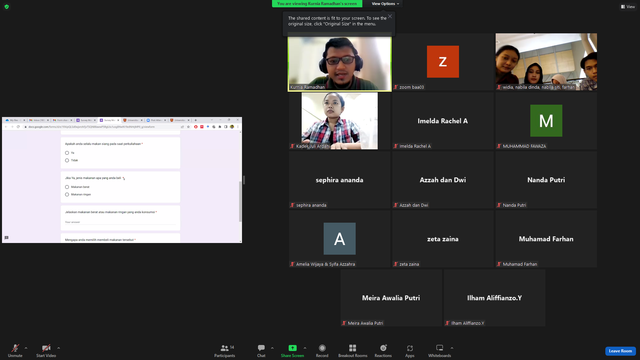Click the back arrow in shared browser
The image size is (640, 360).
[x=6, y=127]
